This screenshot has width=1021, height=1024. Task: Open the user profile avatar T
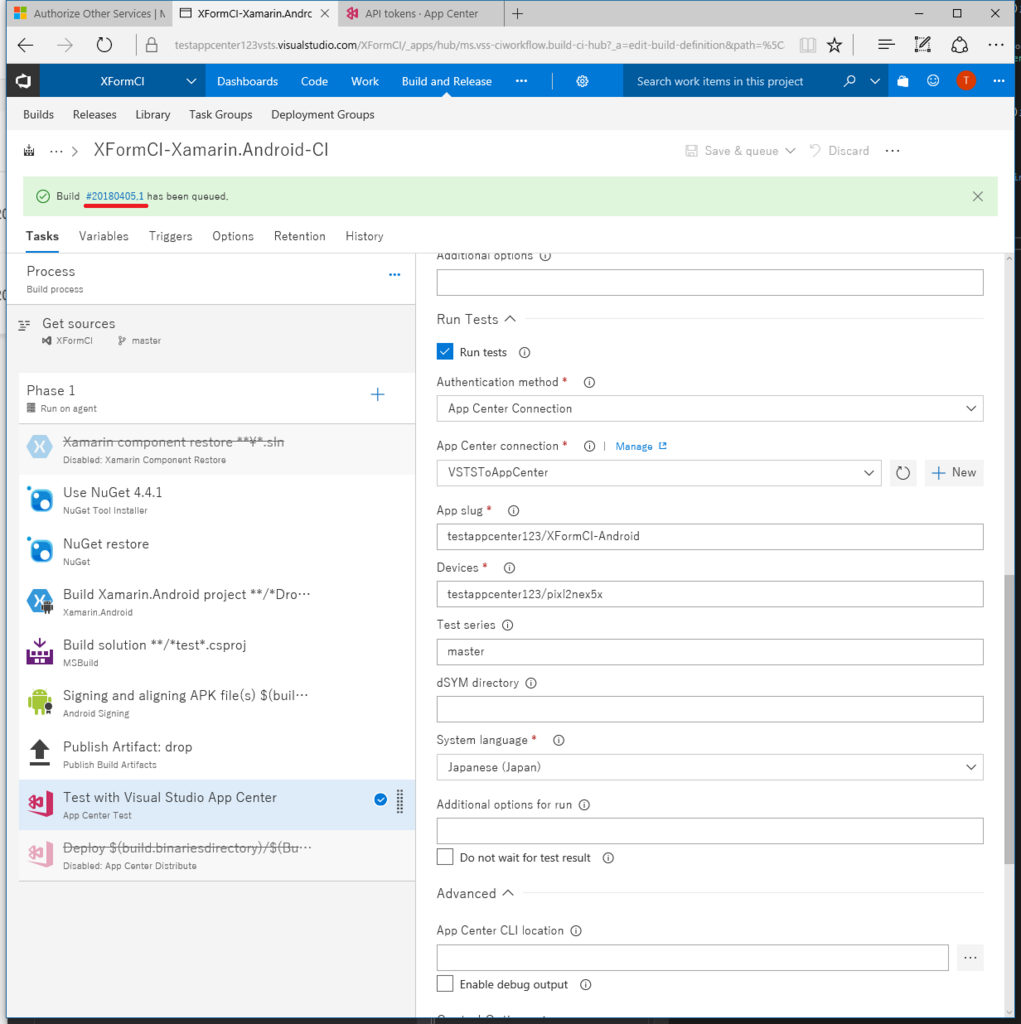point(966,81)
